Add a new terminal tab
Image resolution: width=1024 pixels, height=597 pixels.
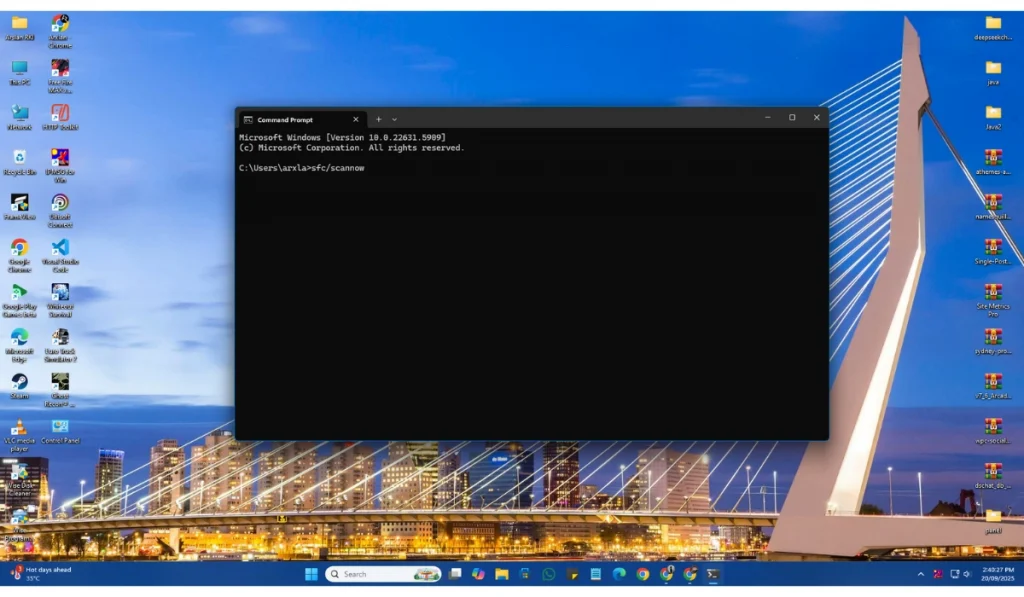coord(378,119)
